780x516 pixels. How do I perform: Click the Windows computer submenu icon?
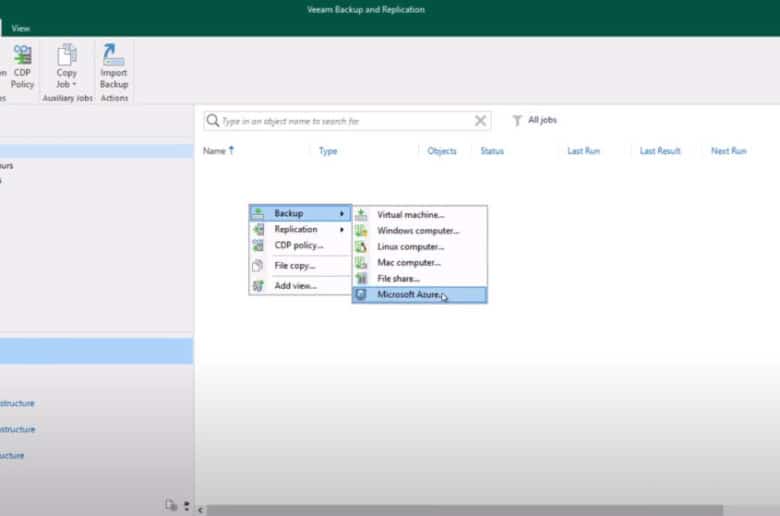[361, 231]
